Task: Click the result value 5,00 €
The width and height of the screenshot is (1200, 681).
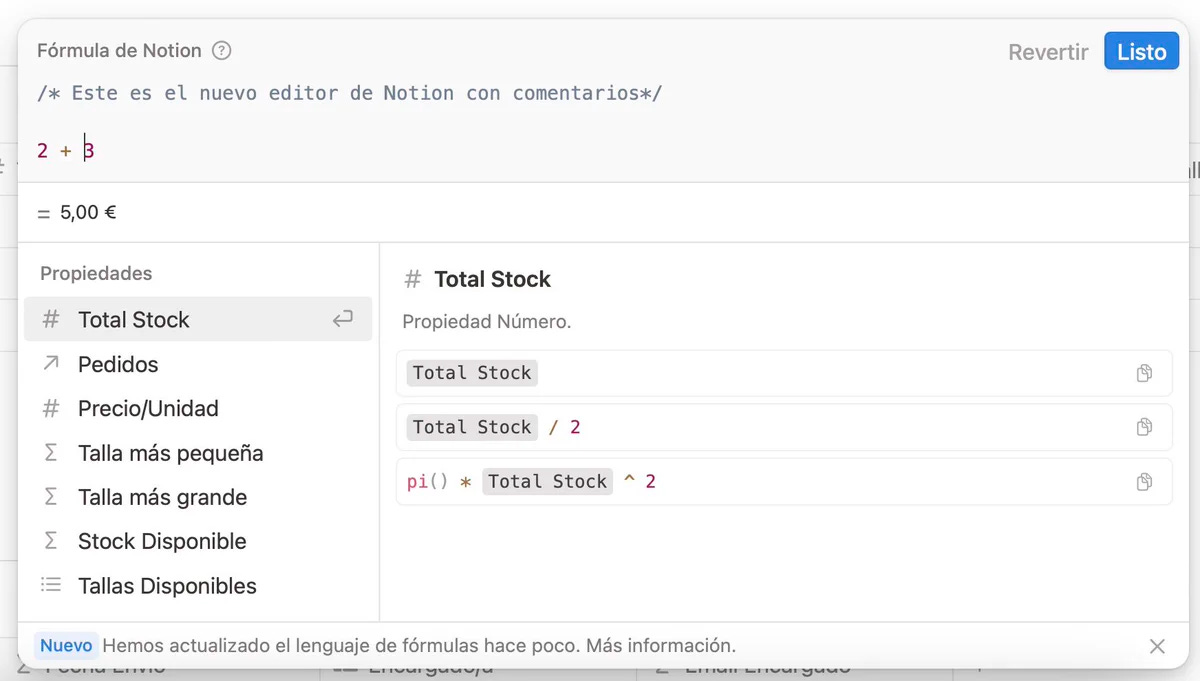Action: pos(88,212)
